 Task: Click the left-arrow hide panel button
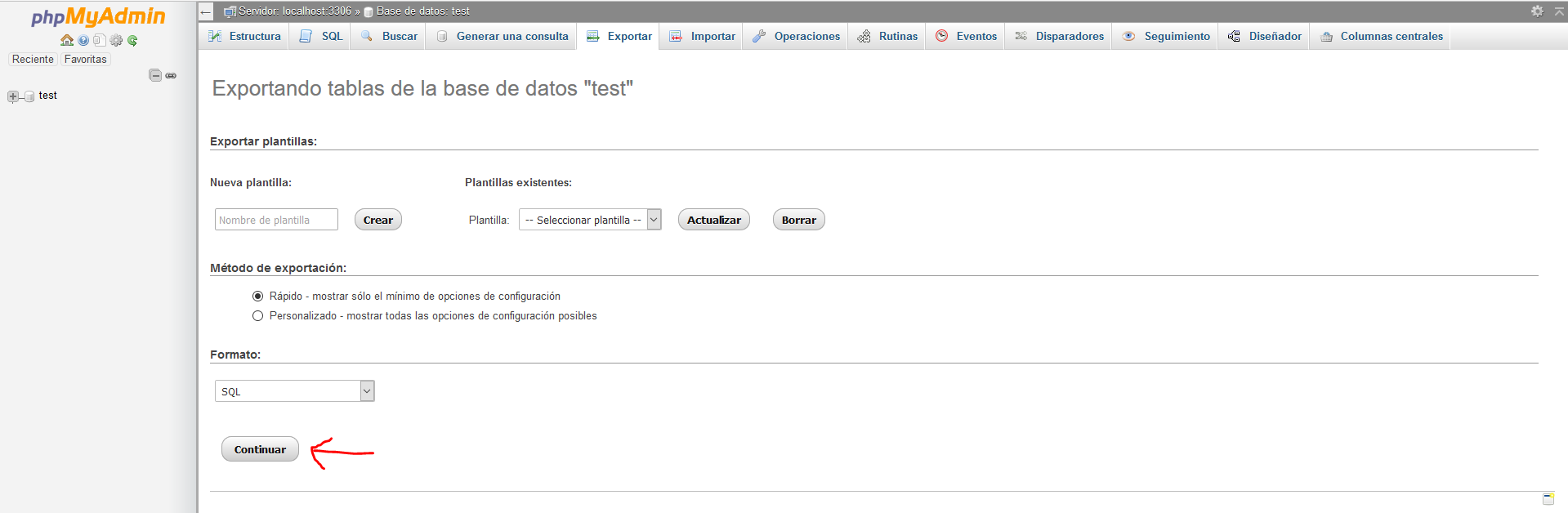(x=206, y=11)
